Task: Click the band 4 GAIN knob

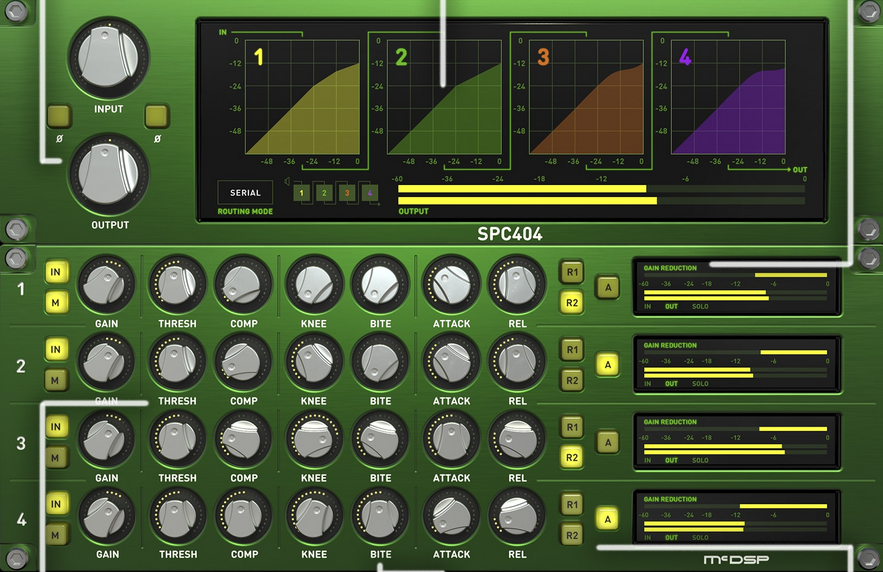Action: pos(106,516)
